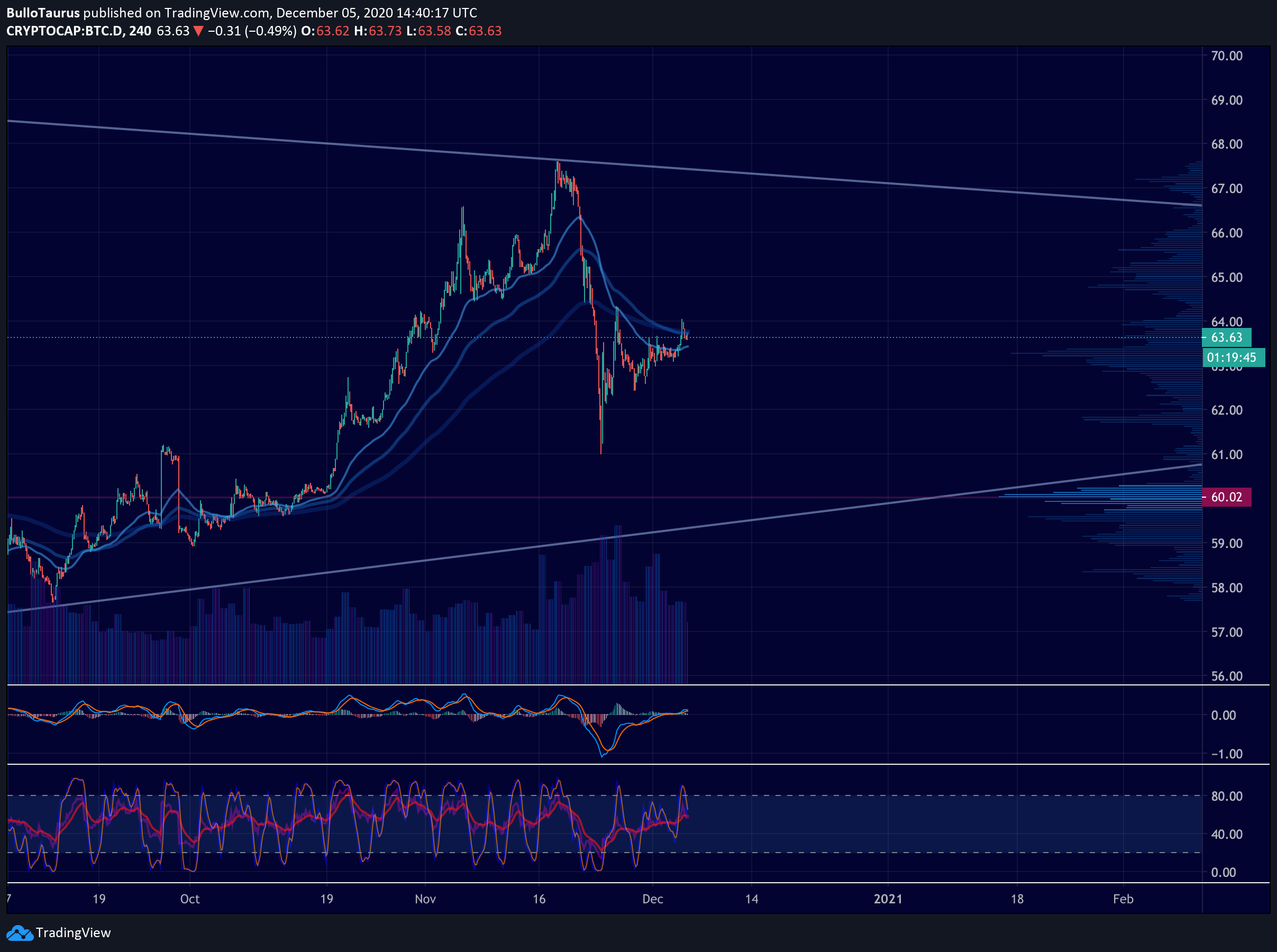
Task: Click the 2021 date label
Action: (888, 899)
